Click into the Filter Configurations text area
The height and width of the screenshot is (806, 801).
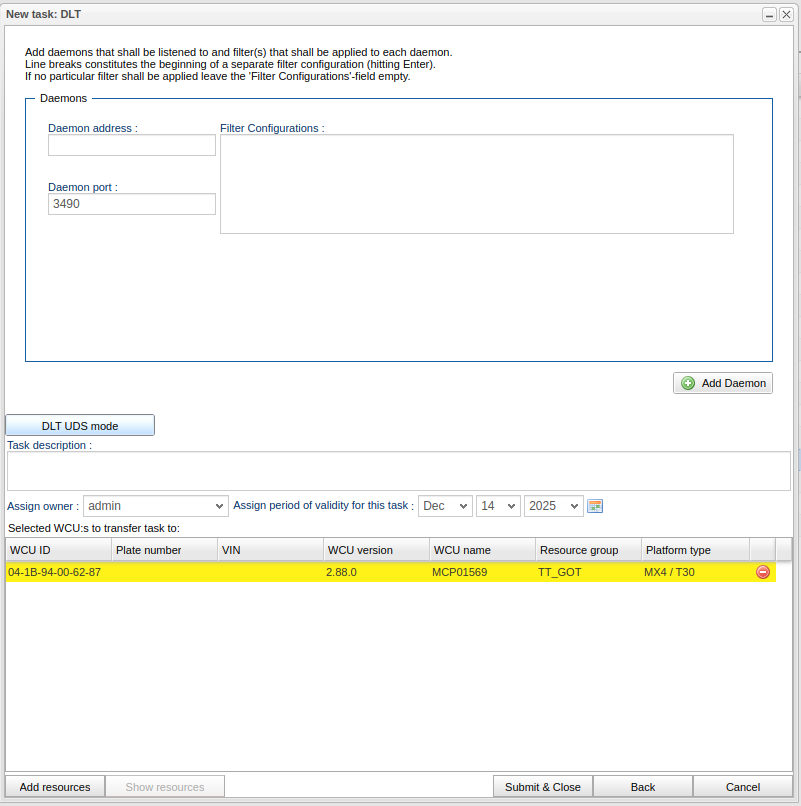[x=476, y=185]
